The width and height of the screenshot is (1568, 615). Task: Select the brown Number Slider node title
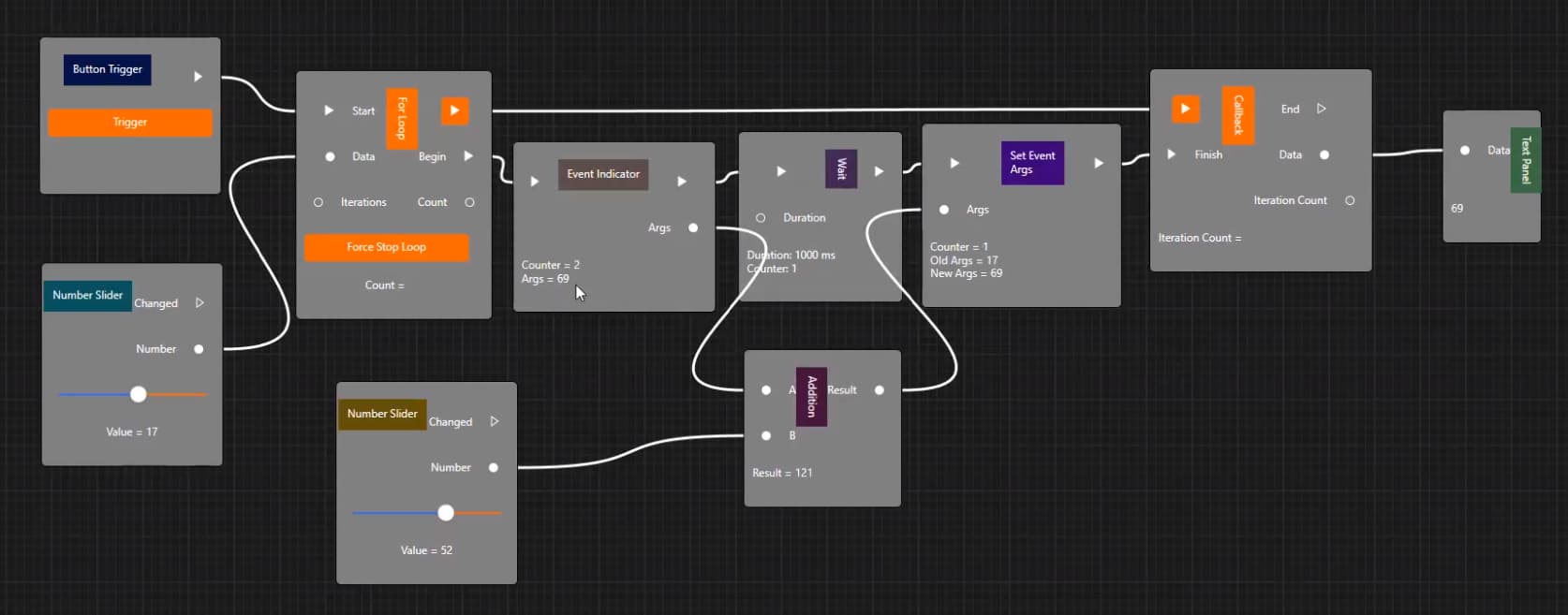click(x=382, y=415)
